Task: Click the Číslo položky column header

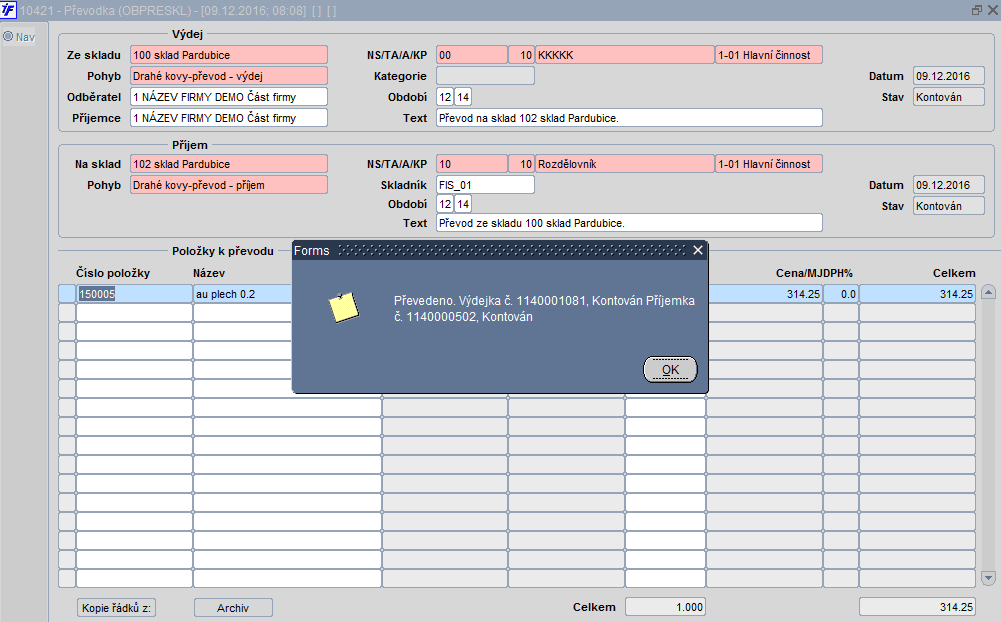Action: pyautogui.click(x=113, y=273)
